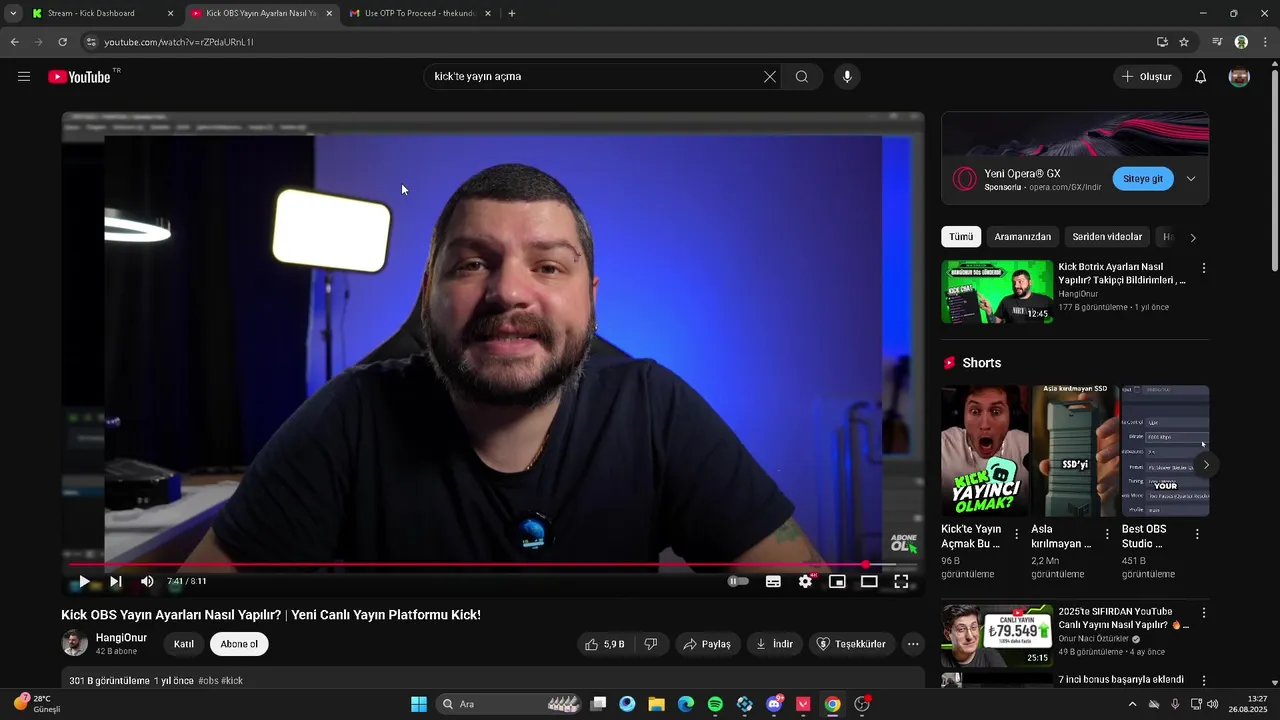
Task: Play the video
Action: 84,581
